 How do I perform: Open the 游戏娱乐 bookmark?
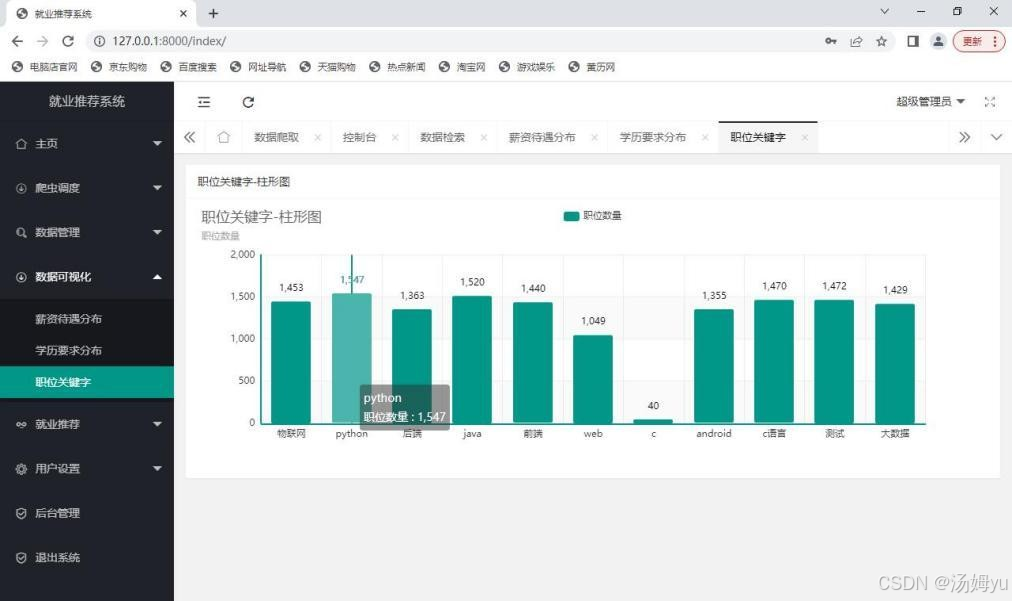pos(527,66)
